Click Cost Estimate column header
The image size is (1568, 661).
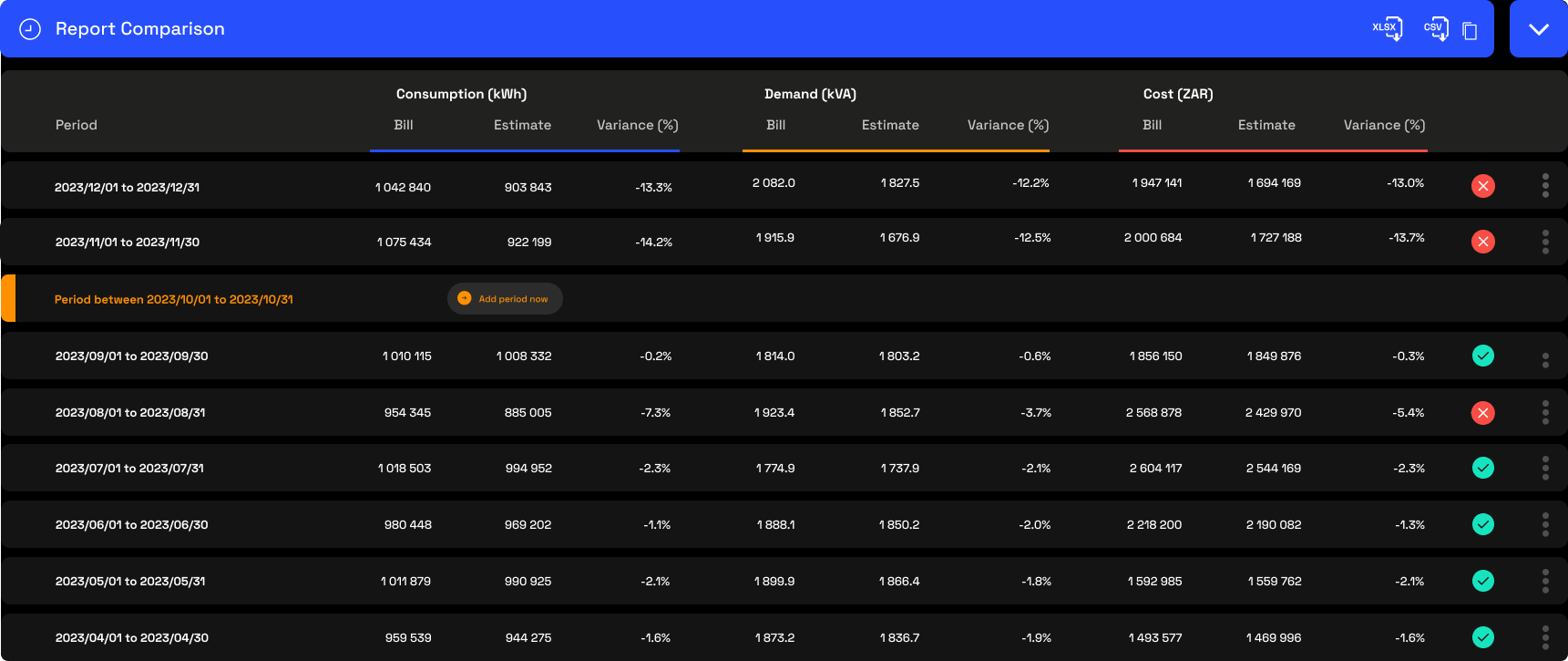1266,125
